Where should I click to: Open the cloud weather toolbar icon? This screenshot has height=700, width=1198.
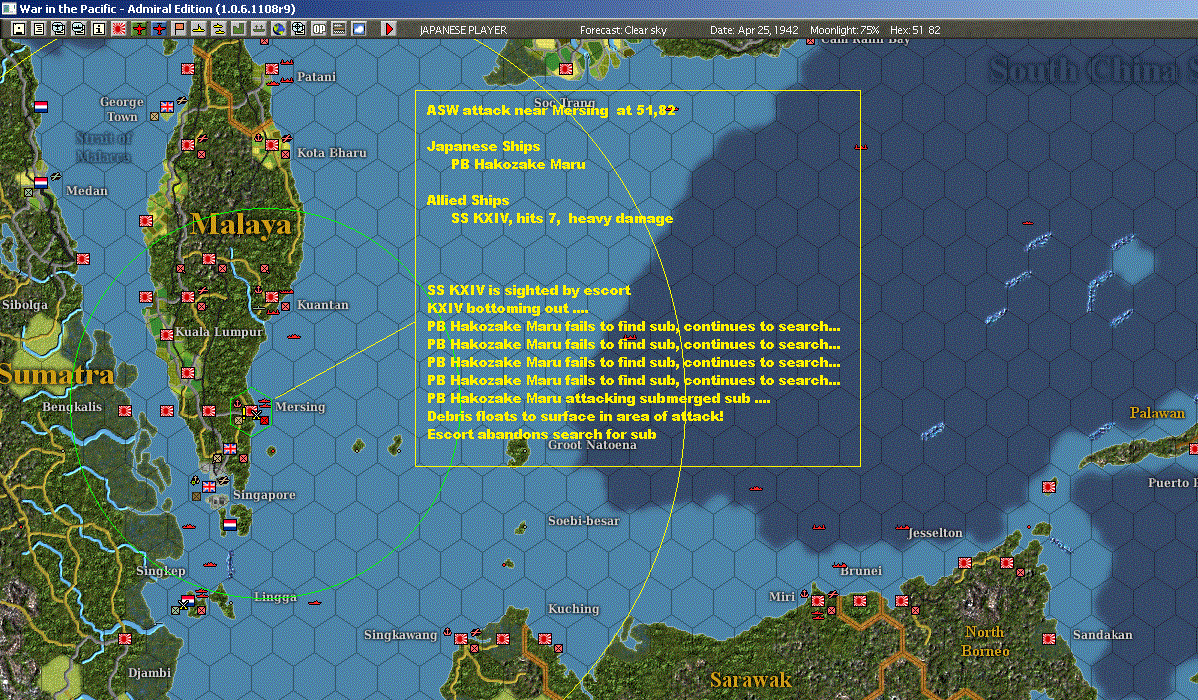tap(358, 29)
